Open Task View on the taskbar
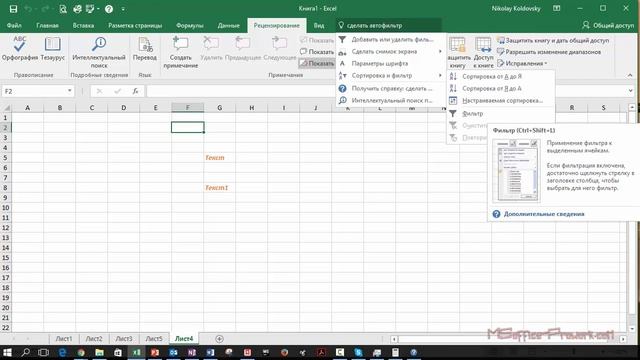 (x=43, y=352)
